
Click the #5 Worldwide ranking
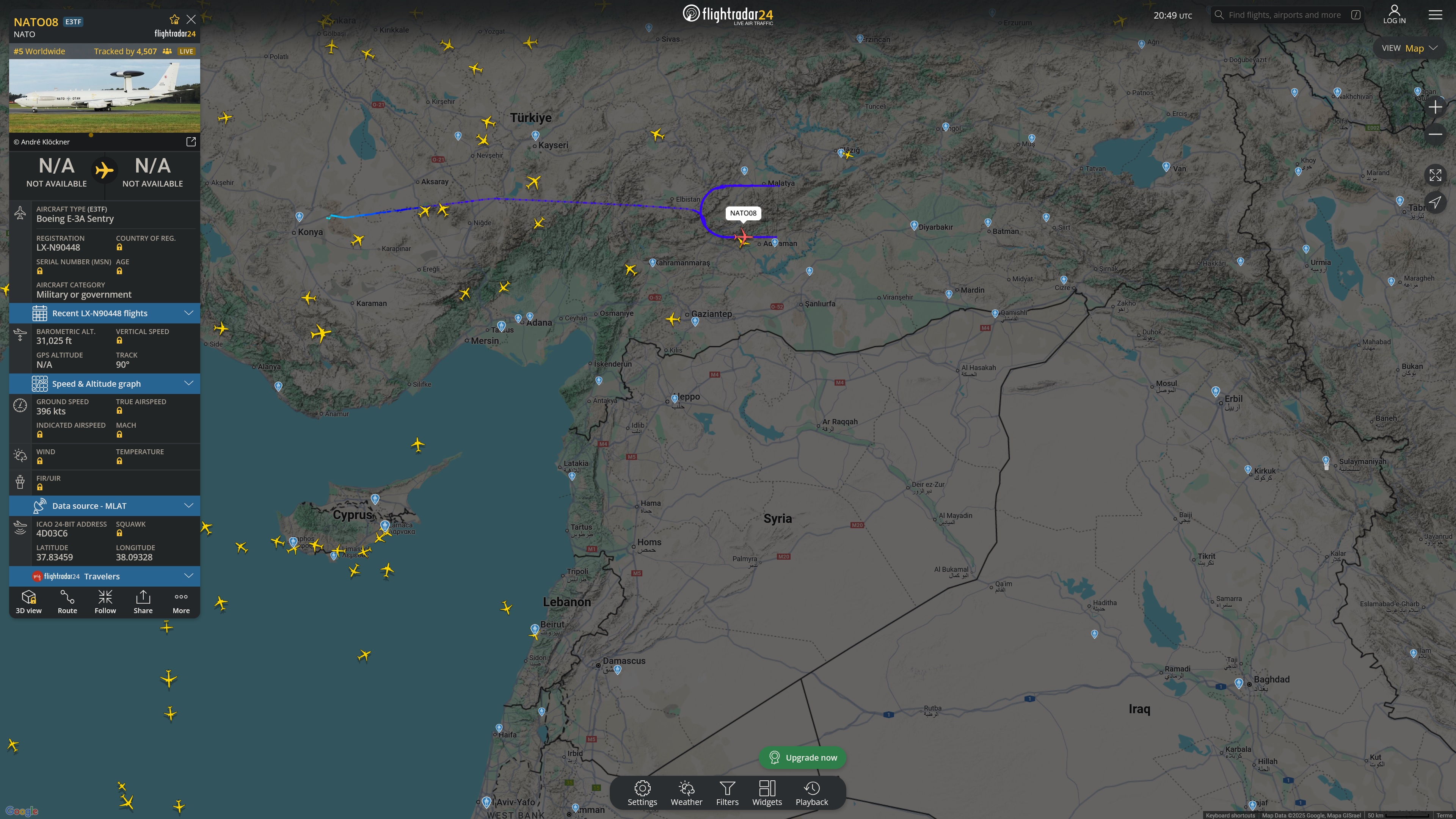[39, 52]
